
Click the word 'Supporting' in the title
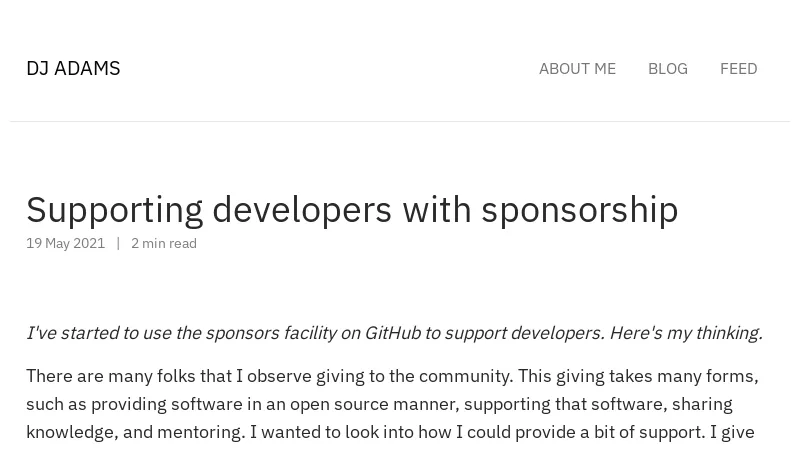click(114, 210)
